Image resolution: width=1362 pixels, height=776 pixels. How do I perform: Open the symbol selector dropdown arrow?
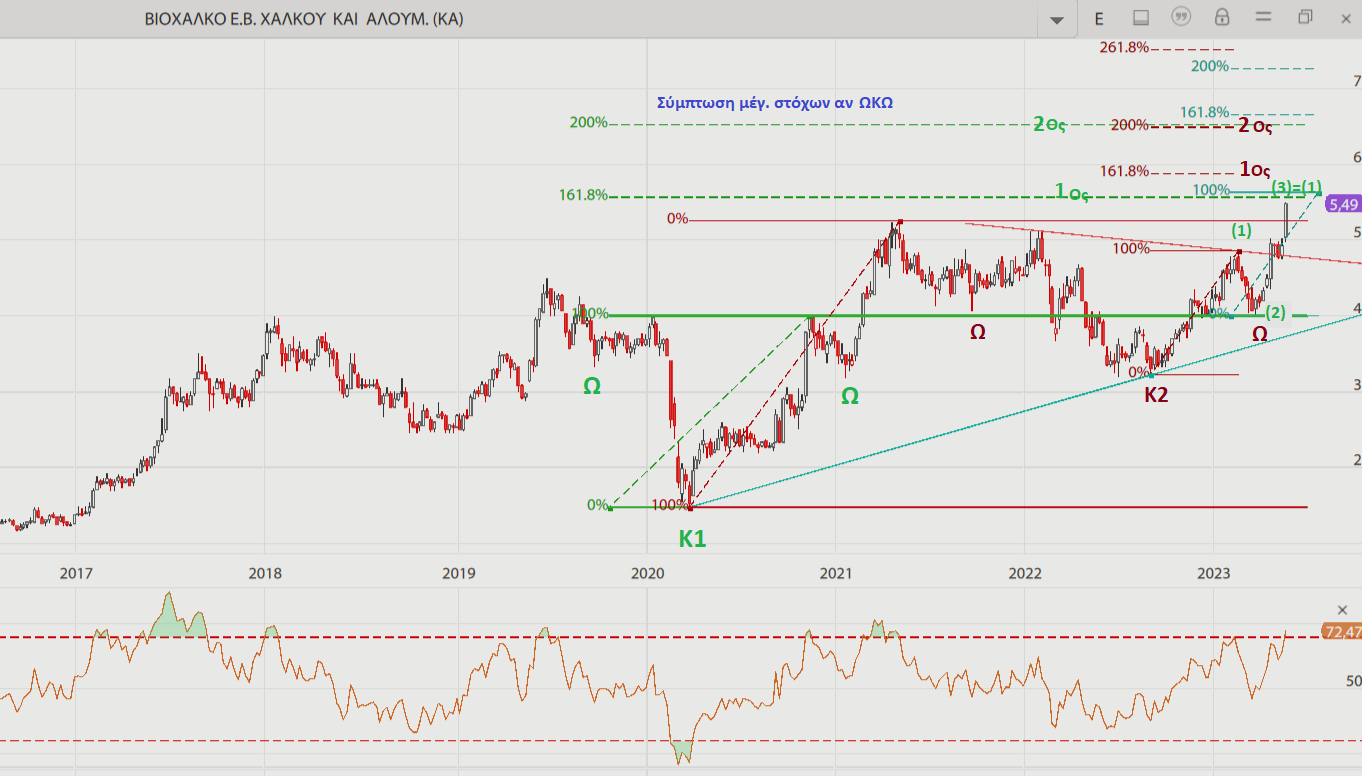[x=1057, y=19]
